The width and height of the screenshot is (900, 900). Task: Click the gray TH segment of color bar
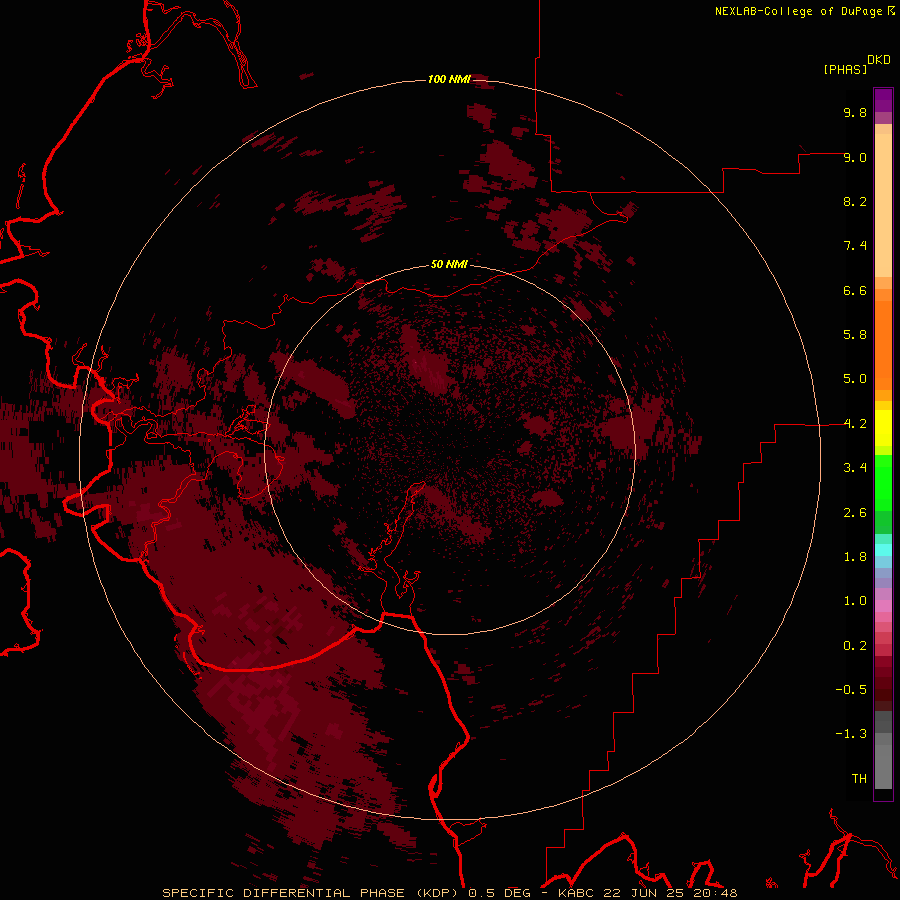[x=883, y=769]
